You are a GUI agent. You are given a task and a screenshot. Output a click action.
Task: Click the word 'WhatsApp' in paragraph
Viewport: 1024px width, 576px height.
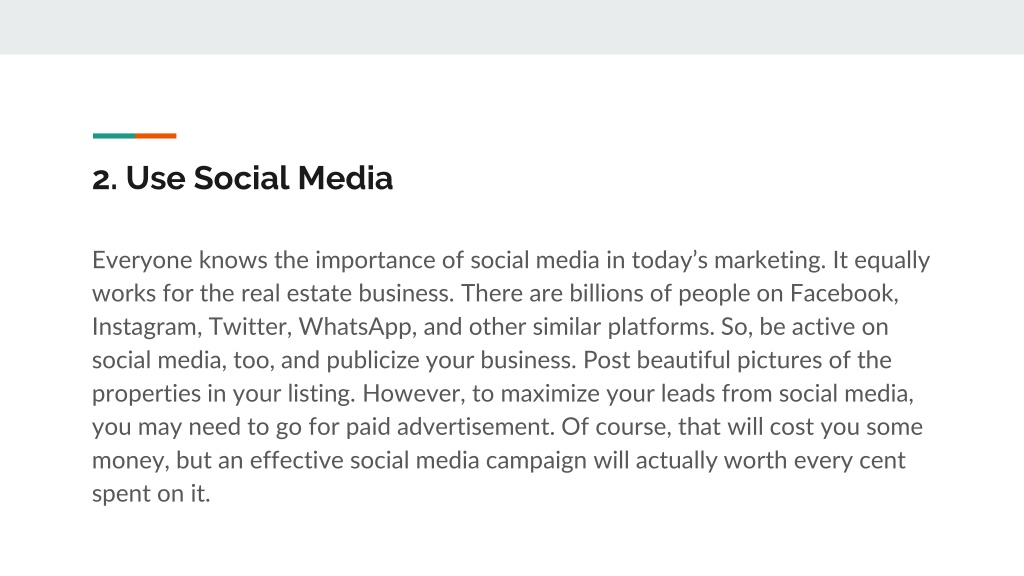tap(355, 327)
